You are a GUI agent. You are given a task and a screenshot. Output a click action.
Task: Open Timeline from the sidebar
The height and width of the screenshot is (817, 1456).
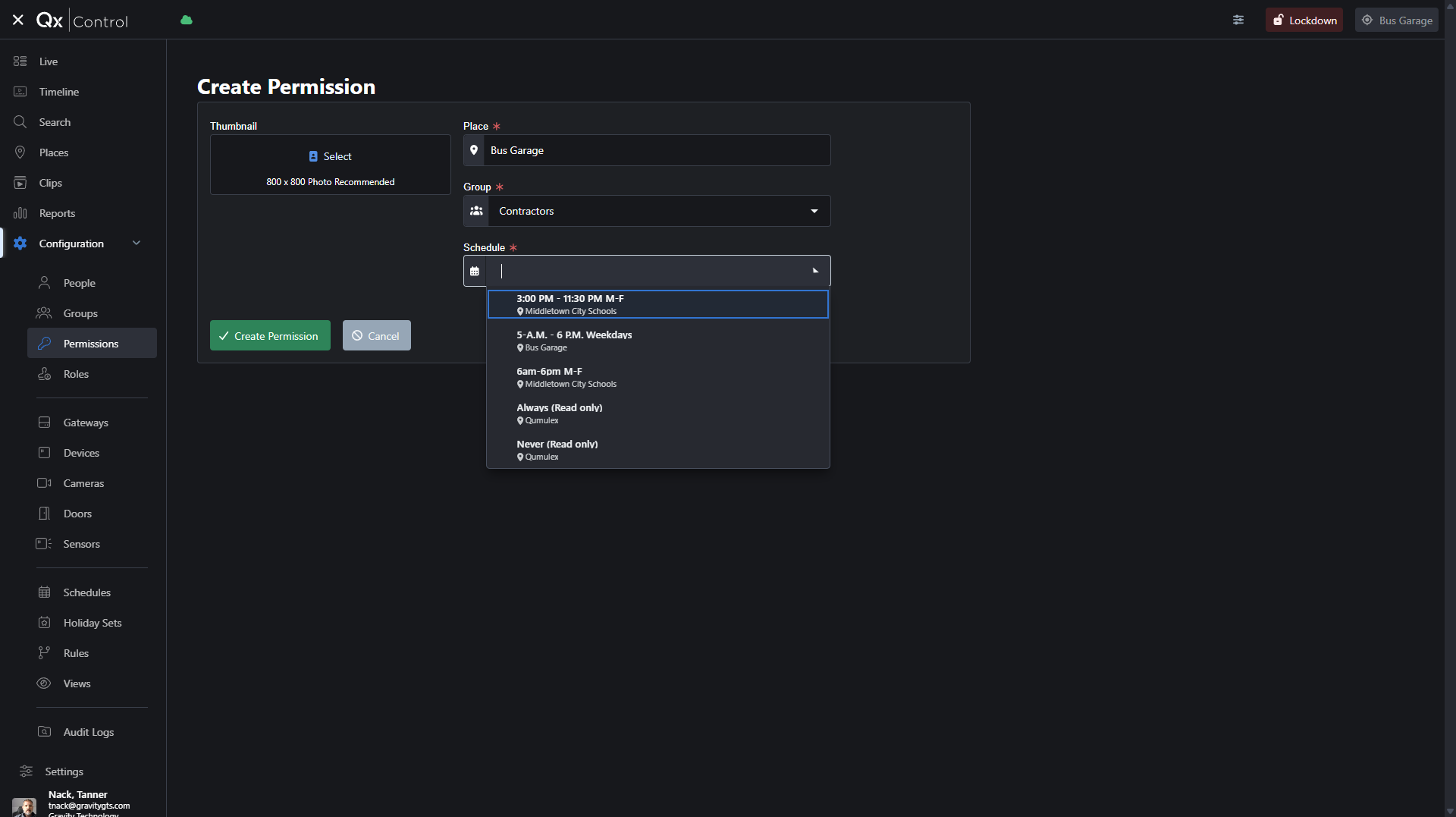tap(58, 92)
